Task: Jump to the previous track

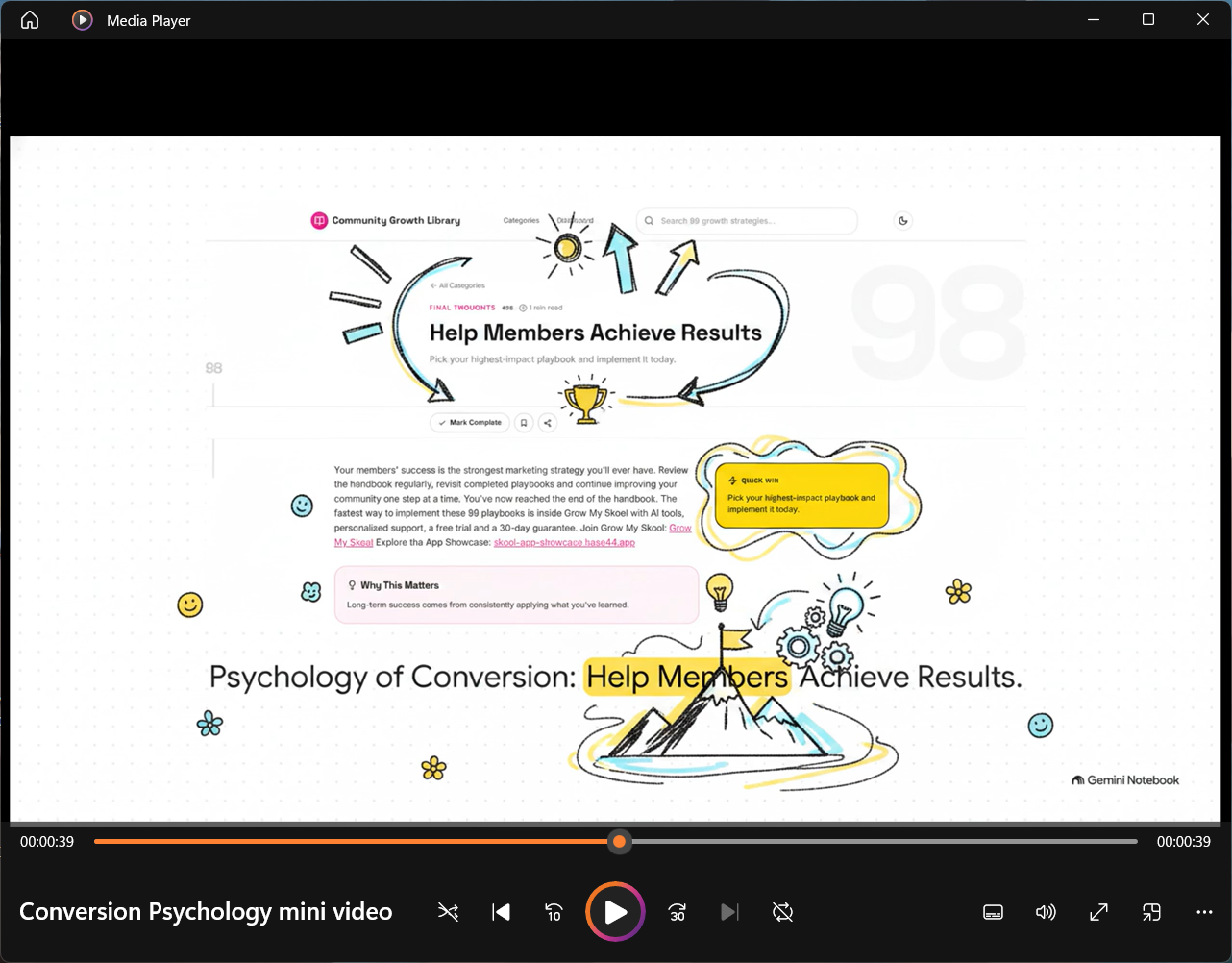Action: tap(501, 912)
